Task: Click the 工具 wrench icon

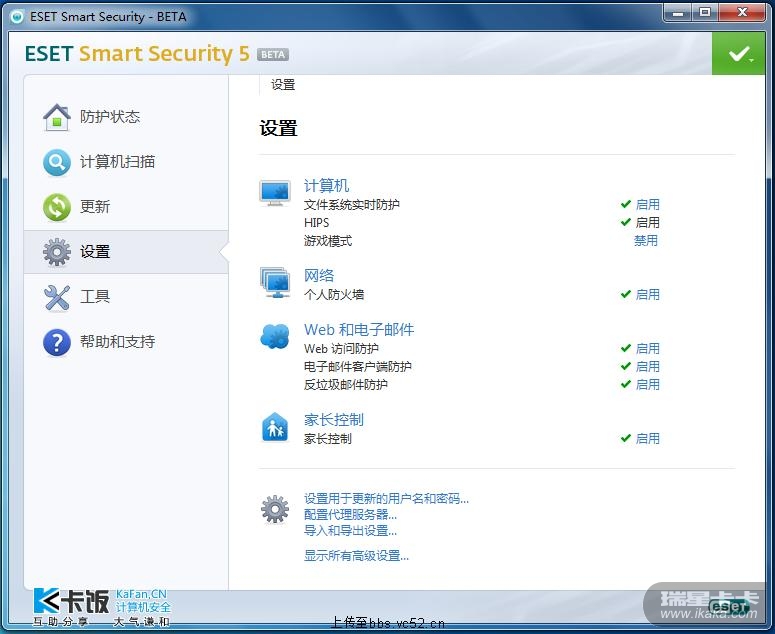Action: point(57,297)
